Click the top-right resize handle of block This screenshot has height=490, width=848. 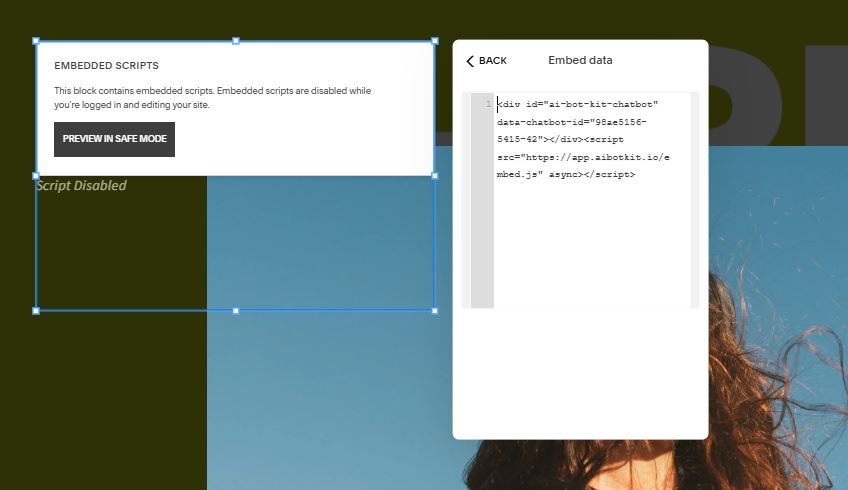click(435, 41)
